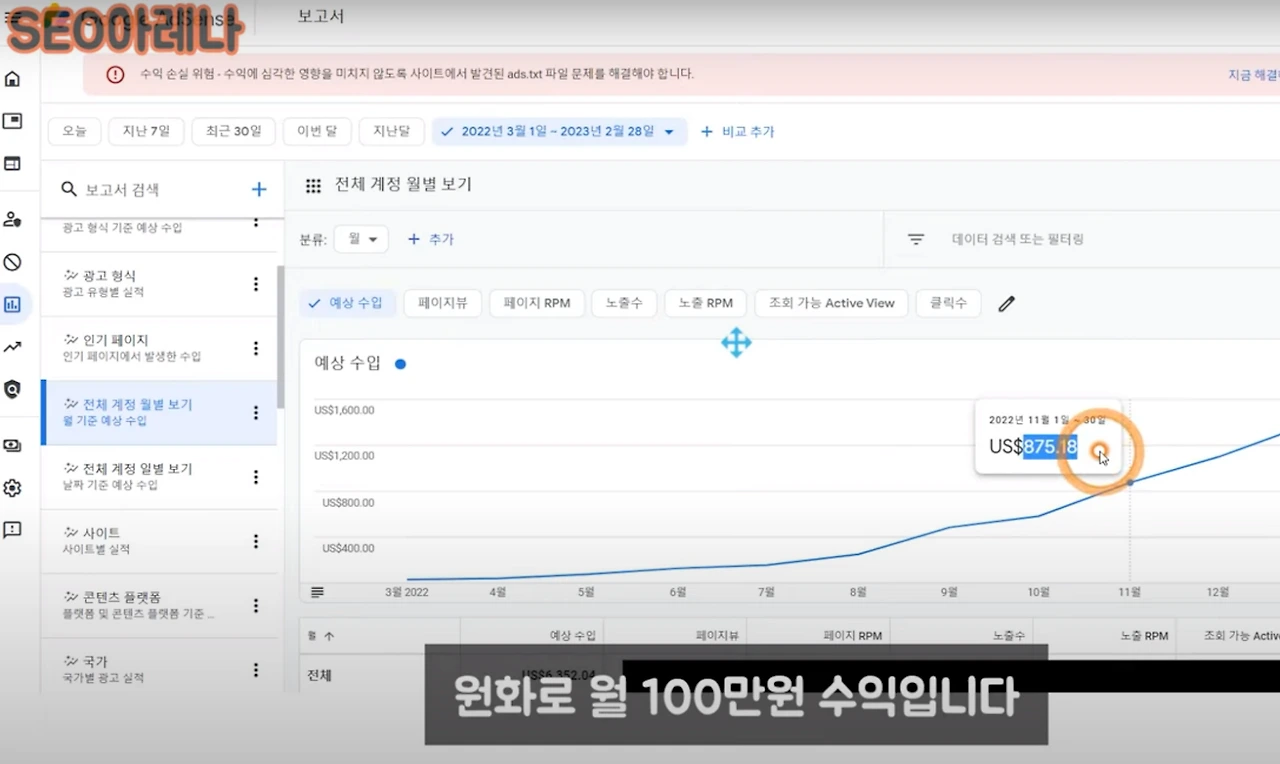Open more options for 전체 계정 월별 보기
The height and width of the screenshot is (764, 1280).
pyautogui.click(x=256, y=412)
